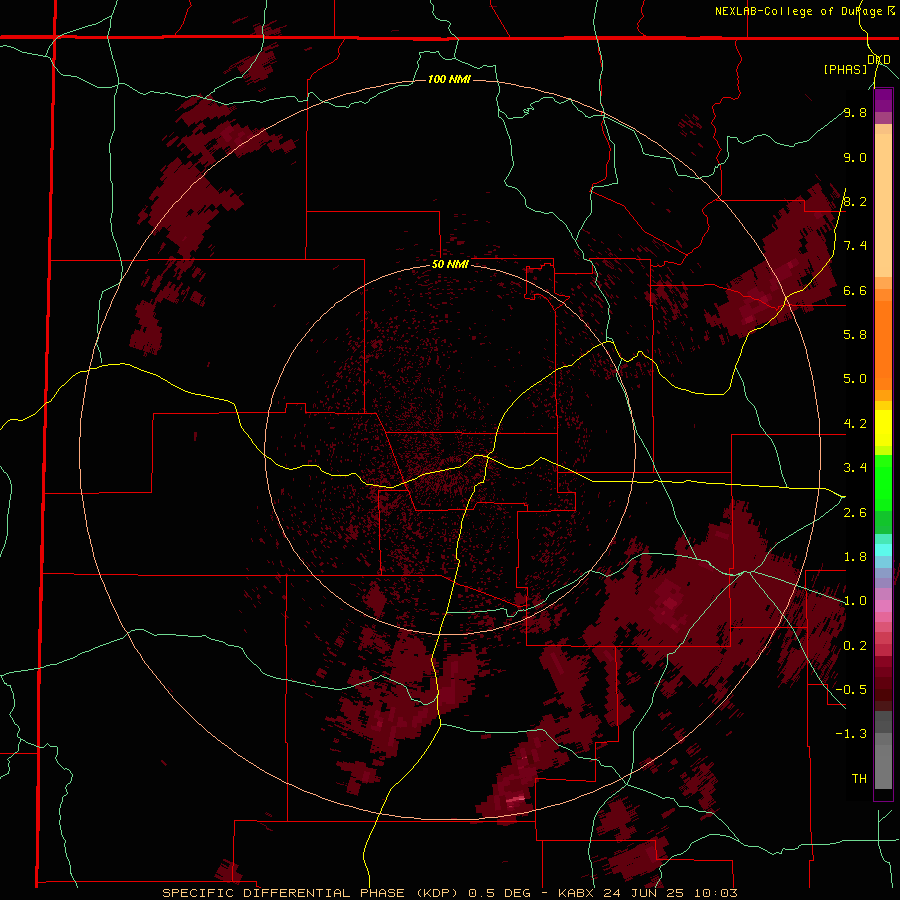Viewport: 900px width, 900px height.
Task: Click the 0.5 DEG elevation text
Action: pyautogui.click(x=499, y=893)
